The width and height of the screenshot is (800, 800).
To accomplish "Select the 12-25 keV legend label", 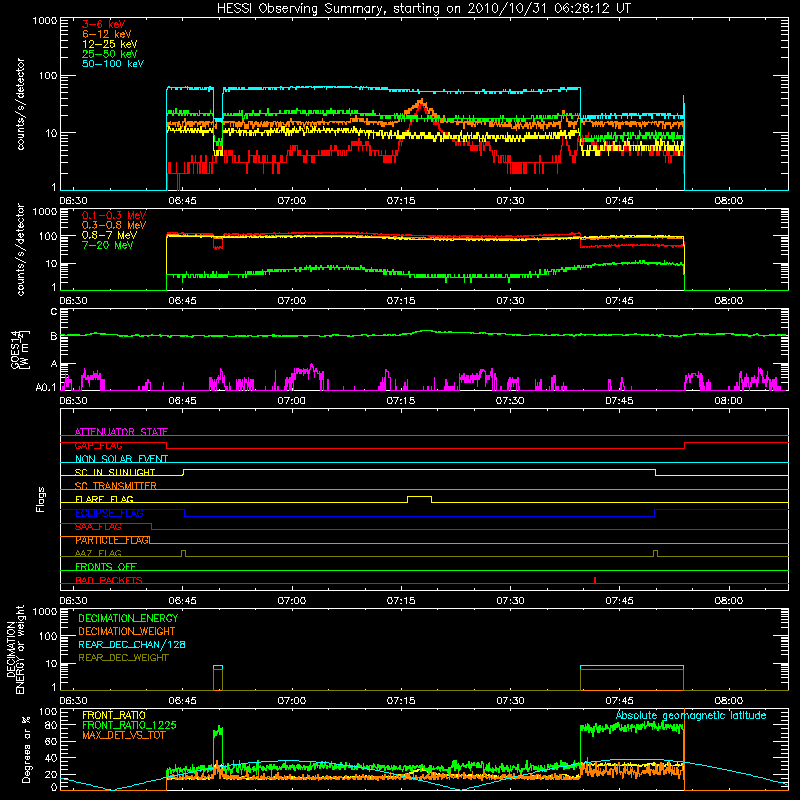I will click(109, 44).
